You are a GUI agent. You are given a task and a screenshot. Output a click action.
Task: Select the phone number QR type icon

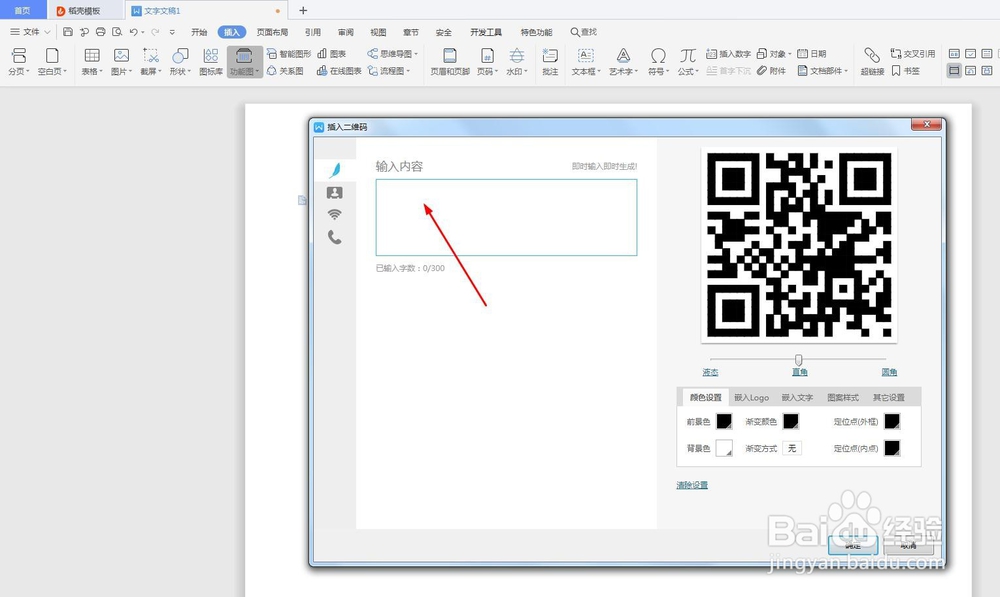tap(334, 237)
